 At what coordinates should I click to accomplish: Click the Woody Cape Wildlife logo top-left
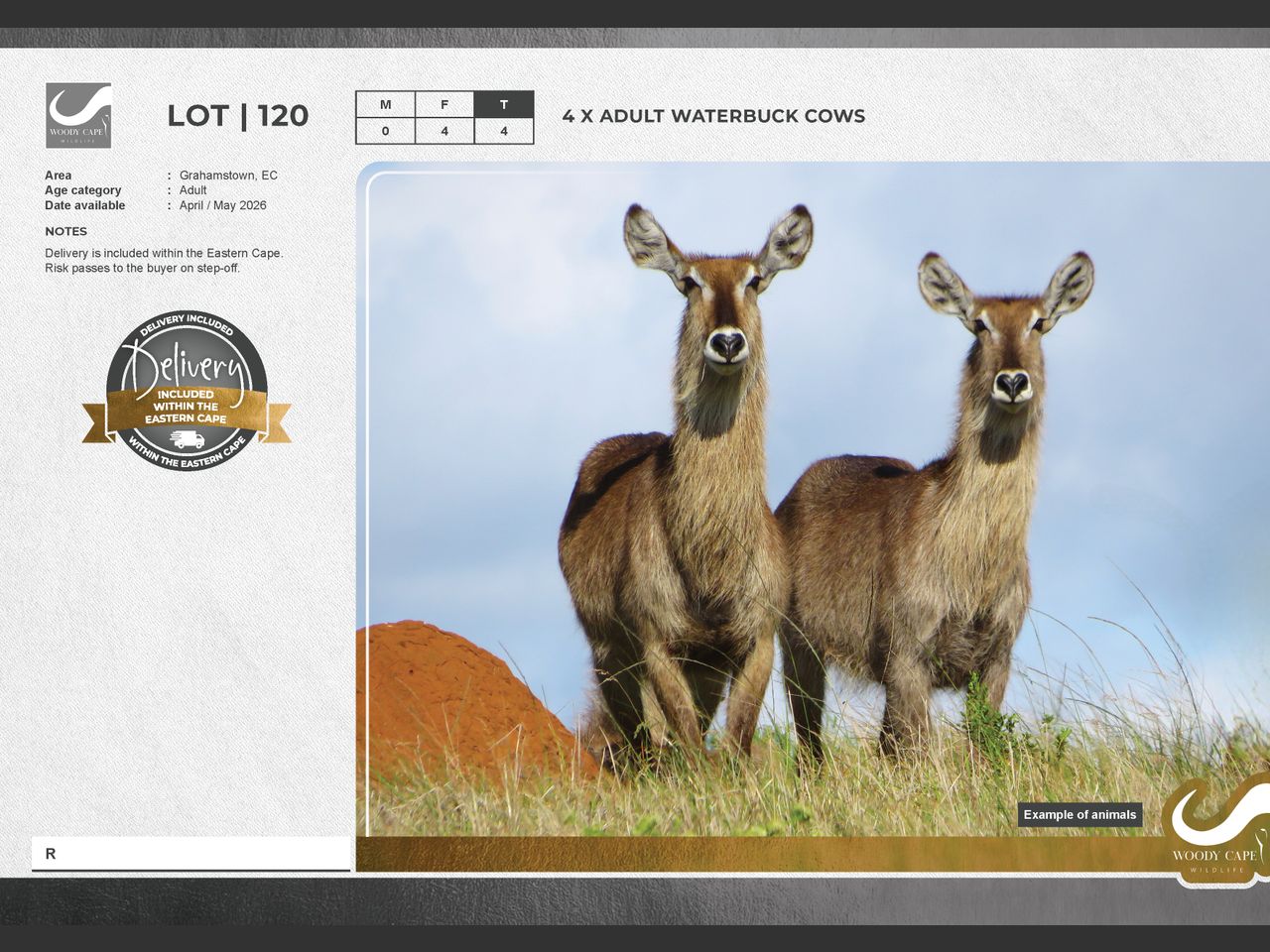(x=78, y=116)
